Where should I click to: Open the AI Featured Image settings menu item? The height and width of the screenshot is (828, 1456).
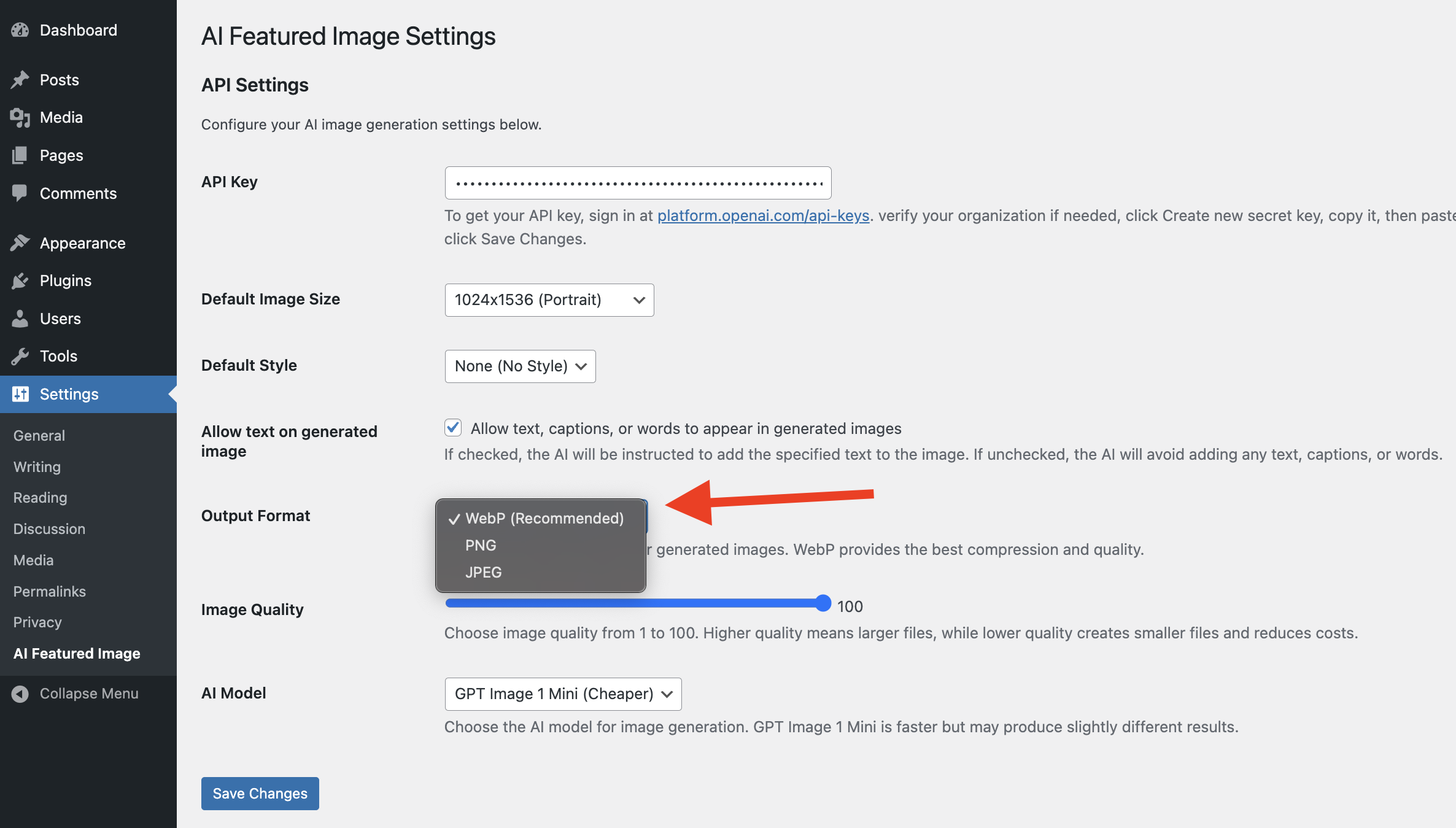click(x=76, y=653)
